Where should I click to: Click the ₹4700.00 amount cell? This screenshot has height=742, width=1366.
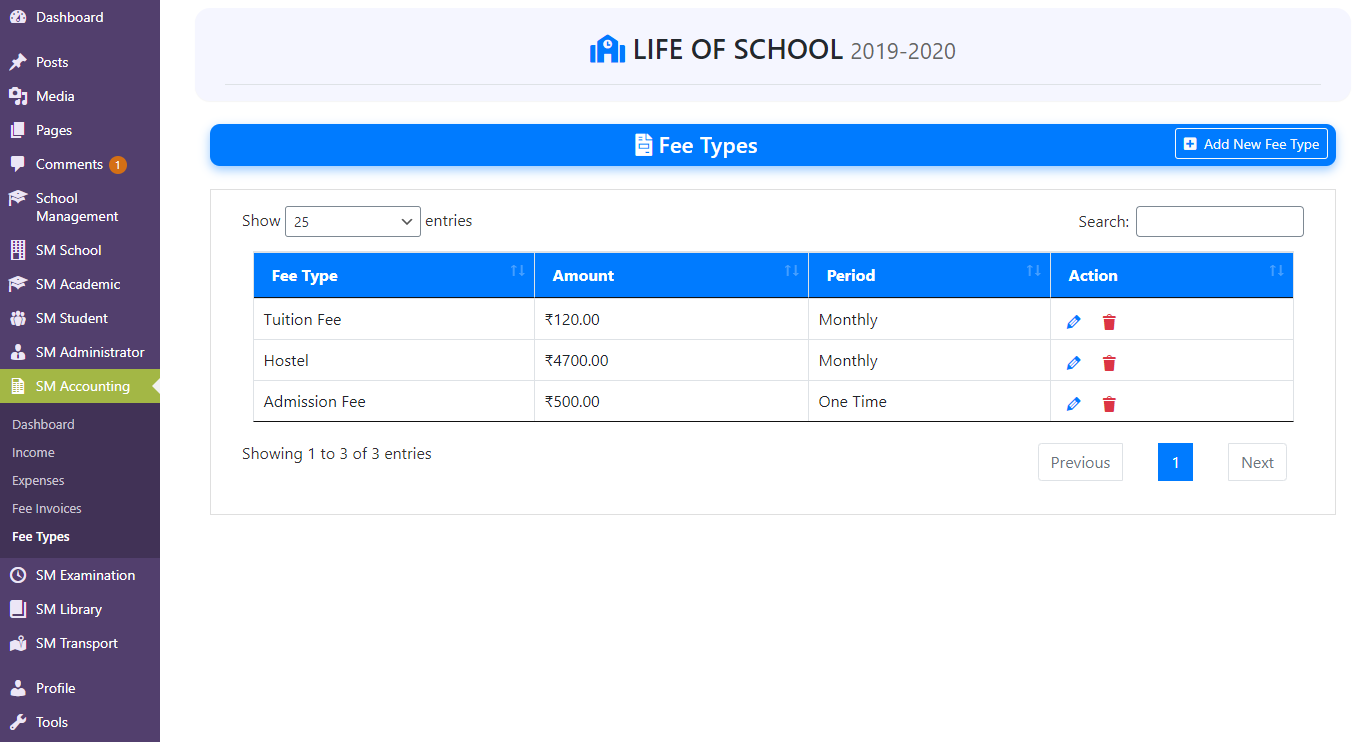point(671,360)
